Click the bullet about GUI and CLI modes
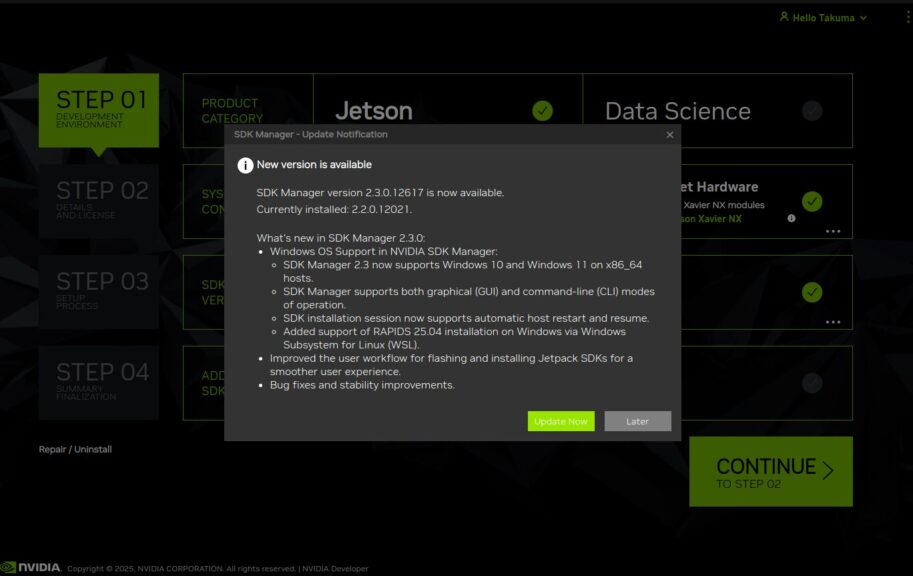This screenshot has height=576, width=913. coord(469,298)
